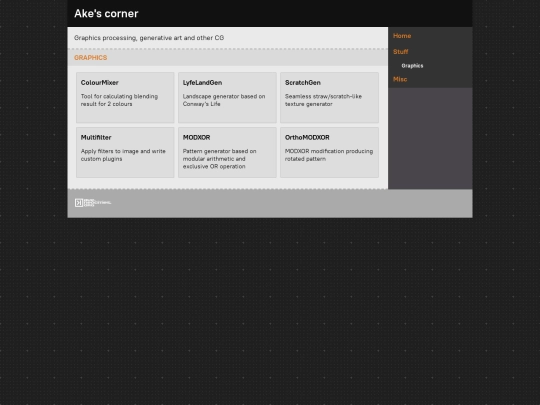Click 'Apply filters to image' description

point(123,155)
